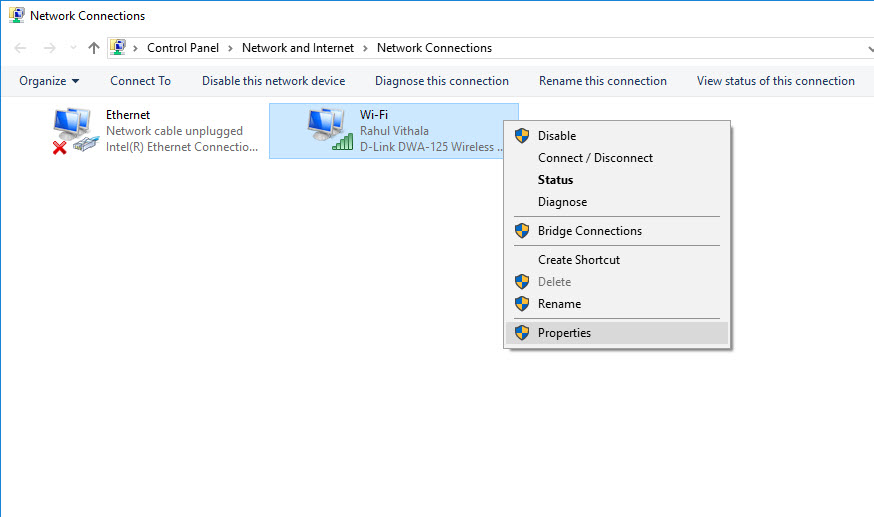Click the Network Connections title bar icon
Viewport: 874px width, 517px height.
(17, 15)
